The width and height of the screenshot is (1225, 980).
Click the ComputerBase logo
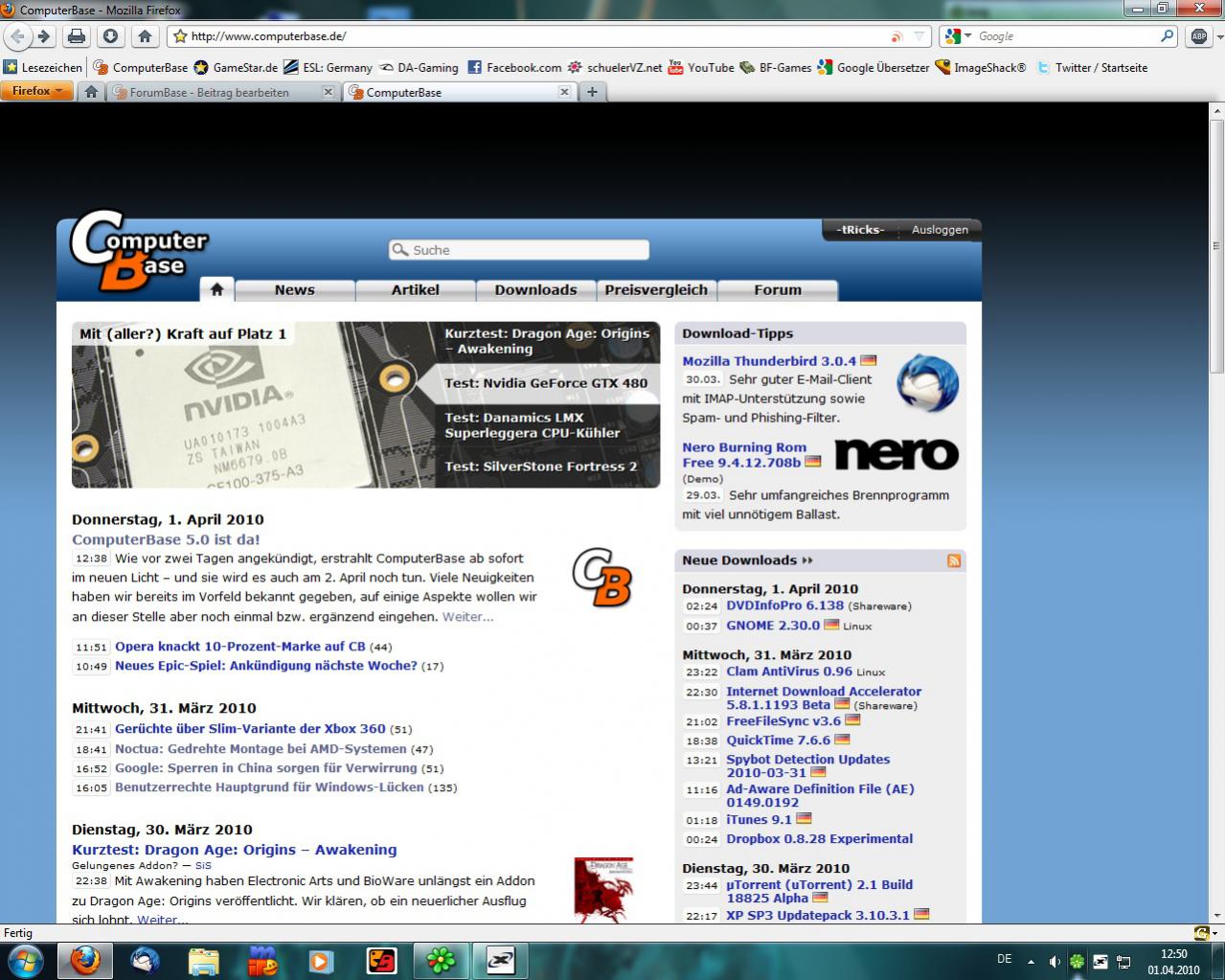pos(138,251)
